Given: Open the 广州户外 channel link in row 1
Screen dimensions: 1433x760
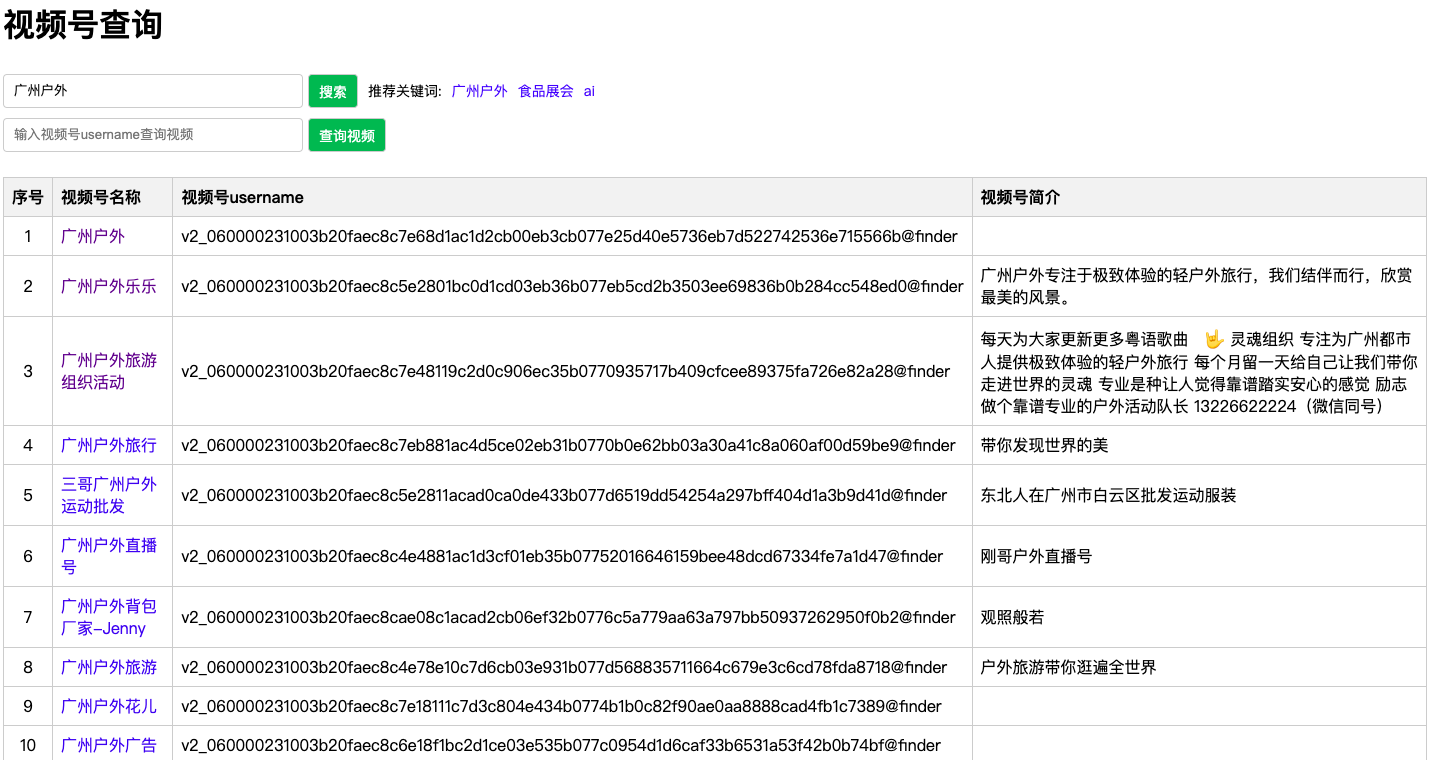Looking at the screenshot, I should coord(93,237).
